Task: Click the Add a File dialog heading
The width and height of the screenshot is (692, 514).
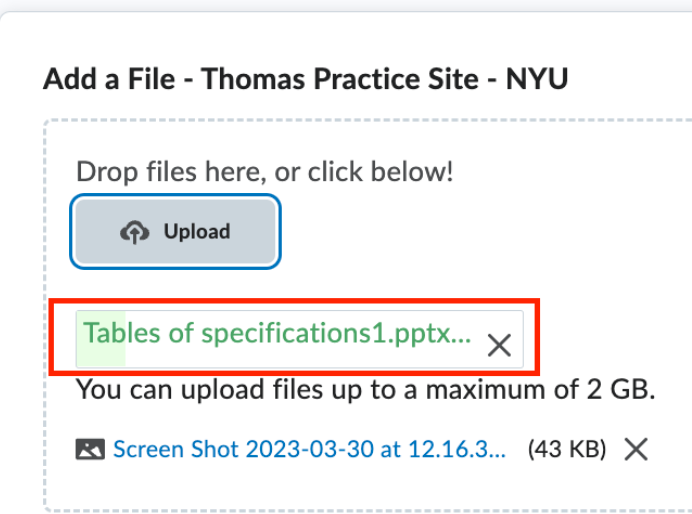Action: [305, 79]
